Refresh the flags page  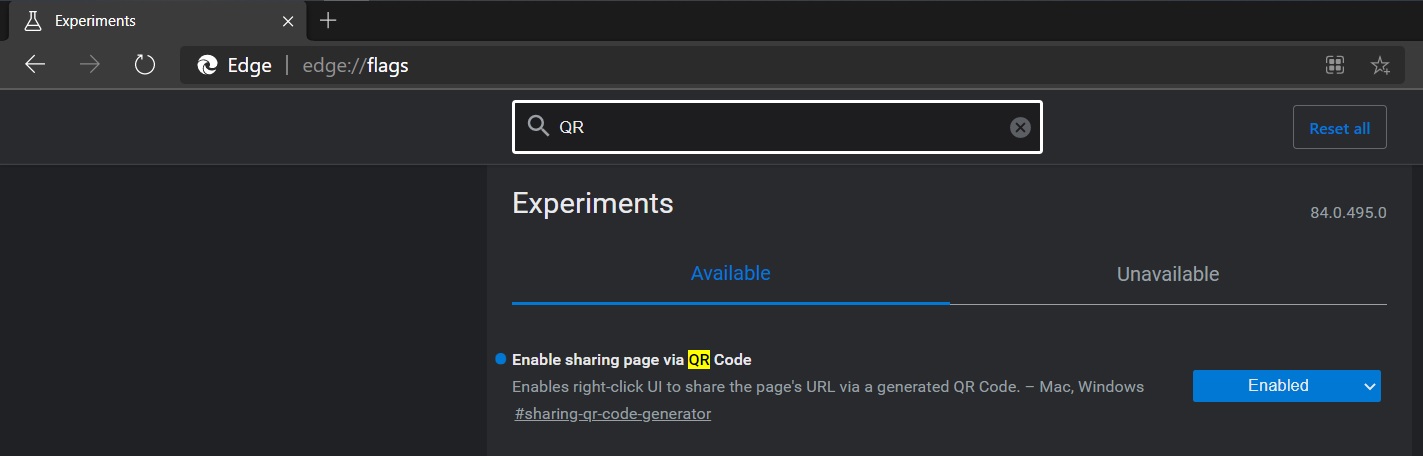click(x=145, y=65)
